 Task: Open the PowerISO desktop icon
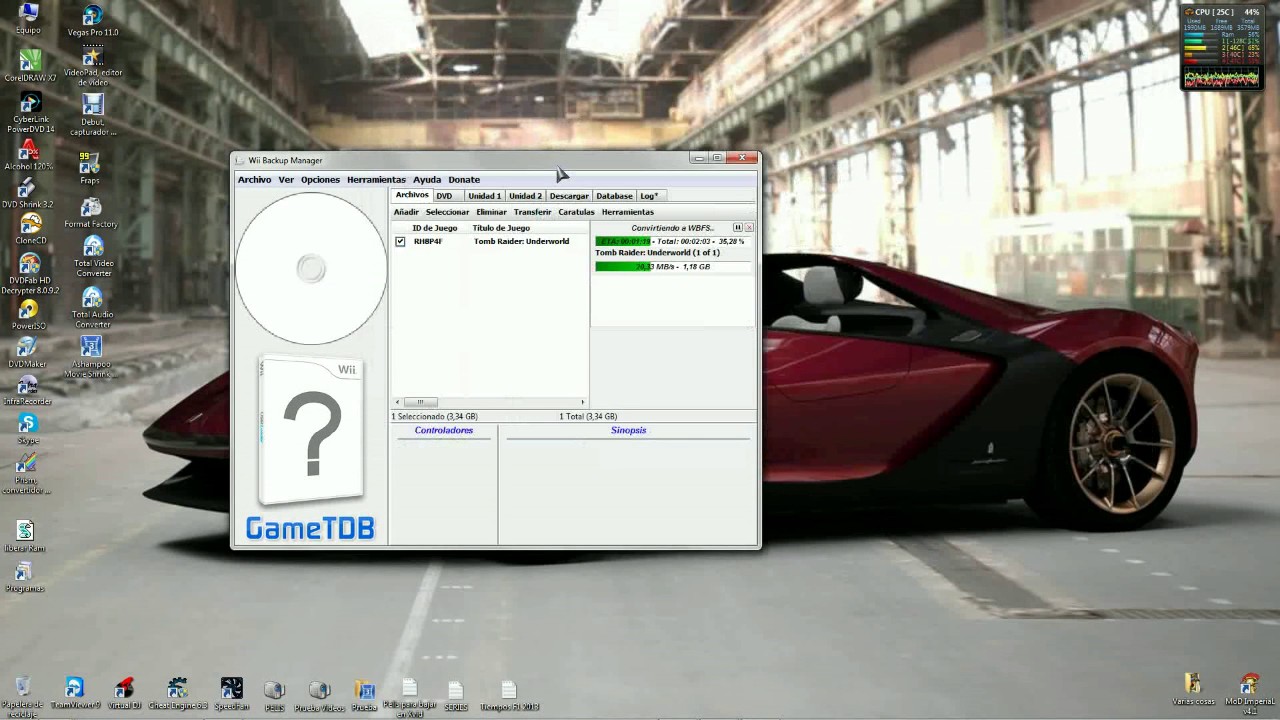[29, 316]
